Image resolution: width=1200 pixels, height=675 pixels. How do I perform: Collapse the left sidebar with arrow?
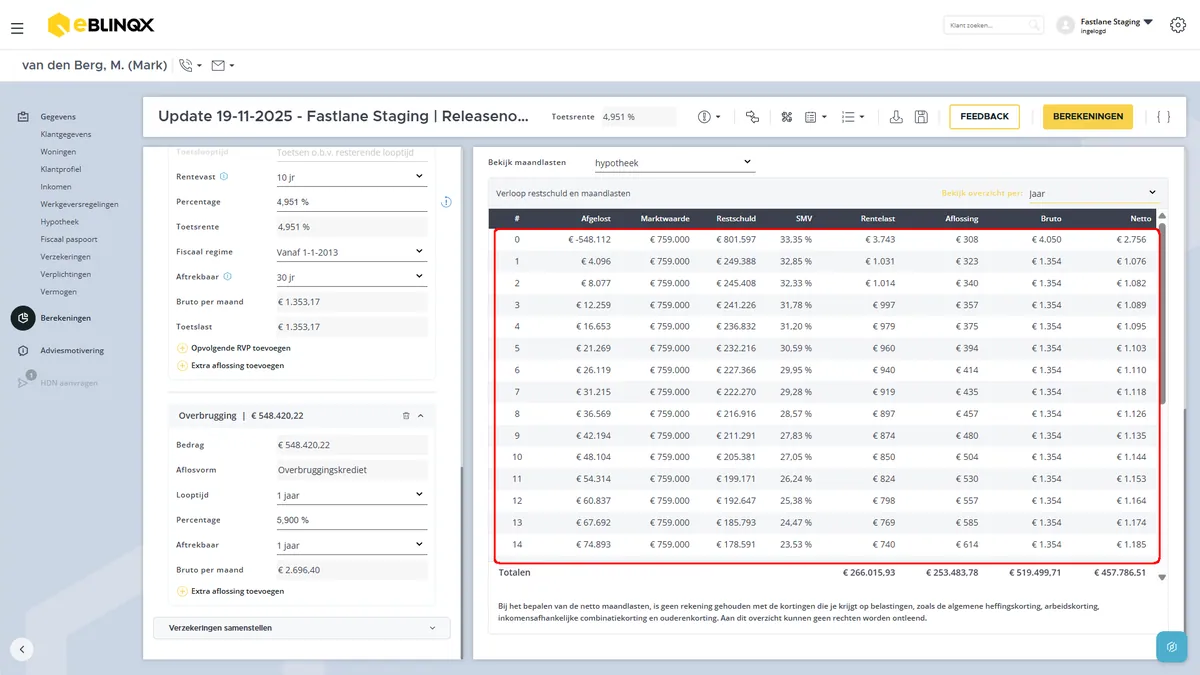(x=23, y=649)
